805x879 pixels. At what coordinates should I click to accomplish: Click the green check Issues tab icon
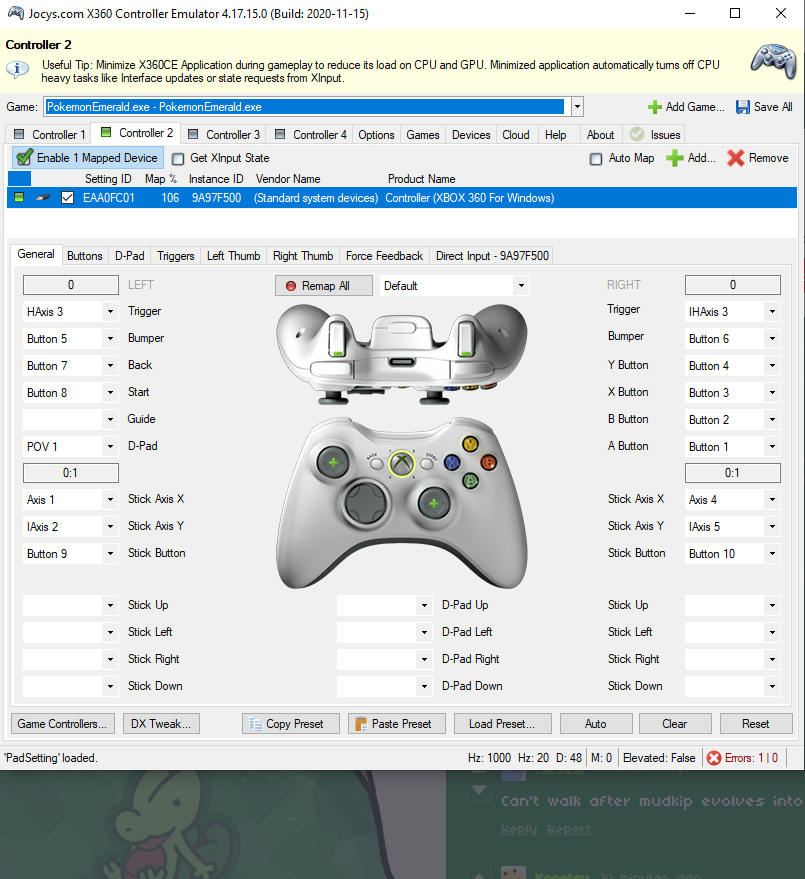637,134
